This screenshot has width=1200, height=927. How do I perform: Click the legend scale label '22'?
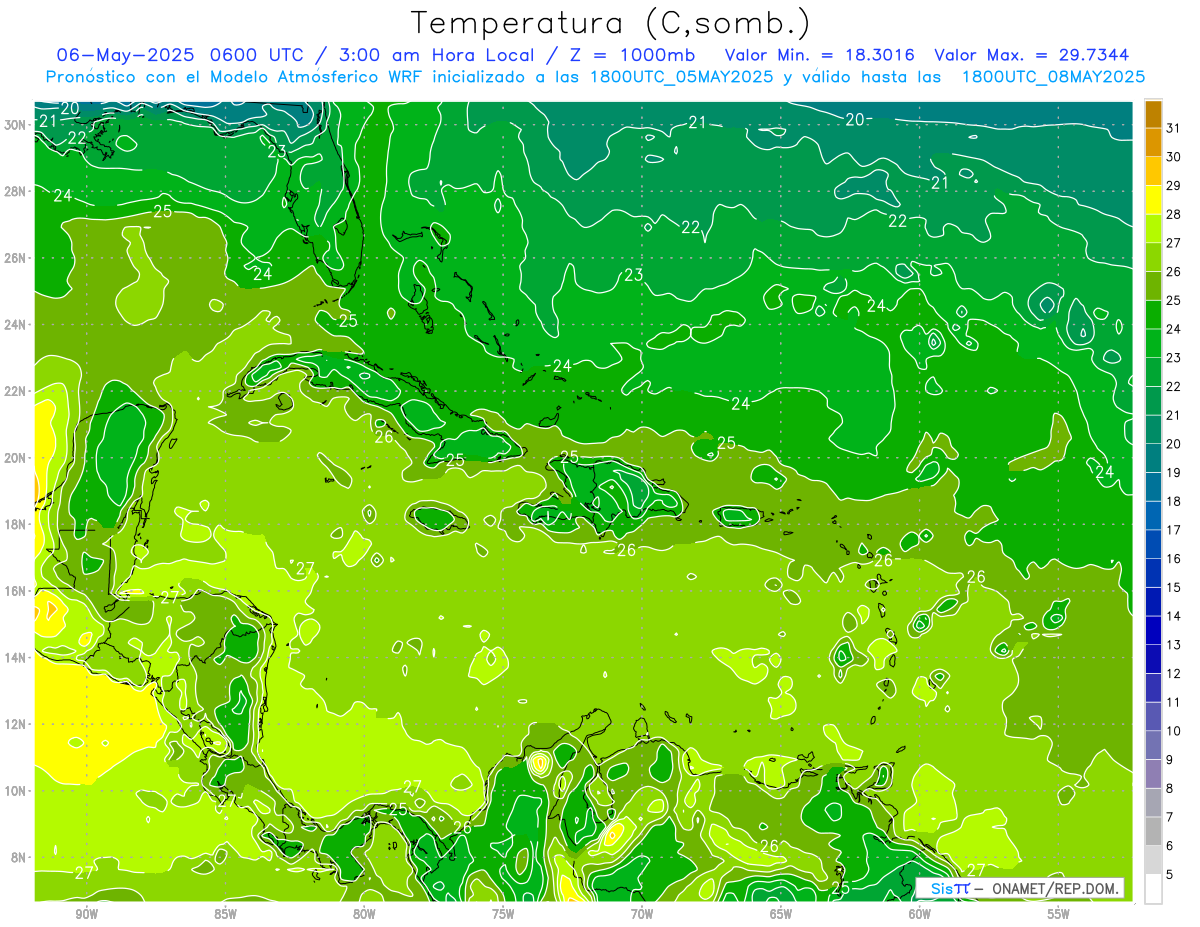pos(1174,386)
